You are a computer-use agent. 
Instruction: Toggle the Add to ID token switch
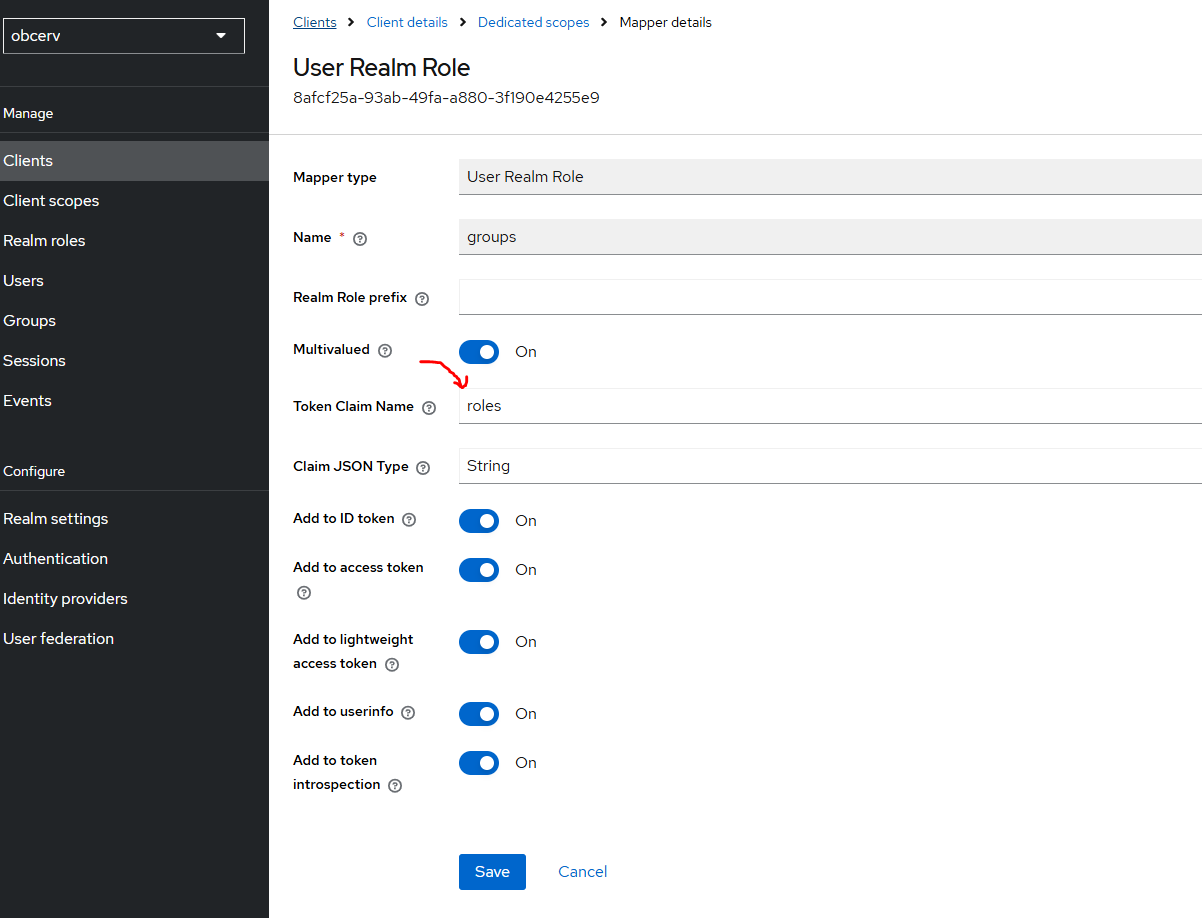[x=479, y=521]
